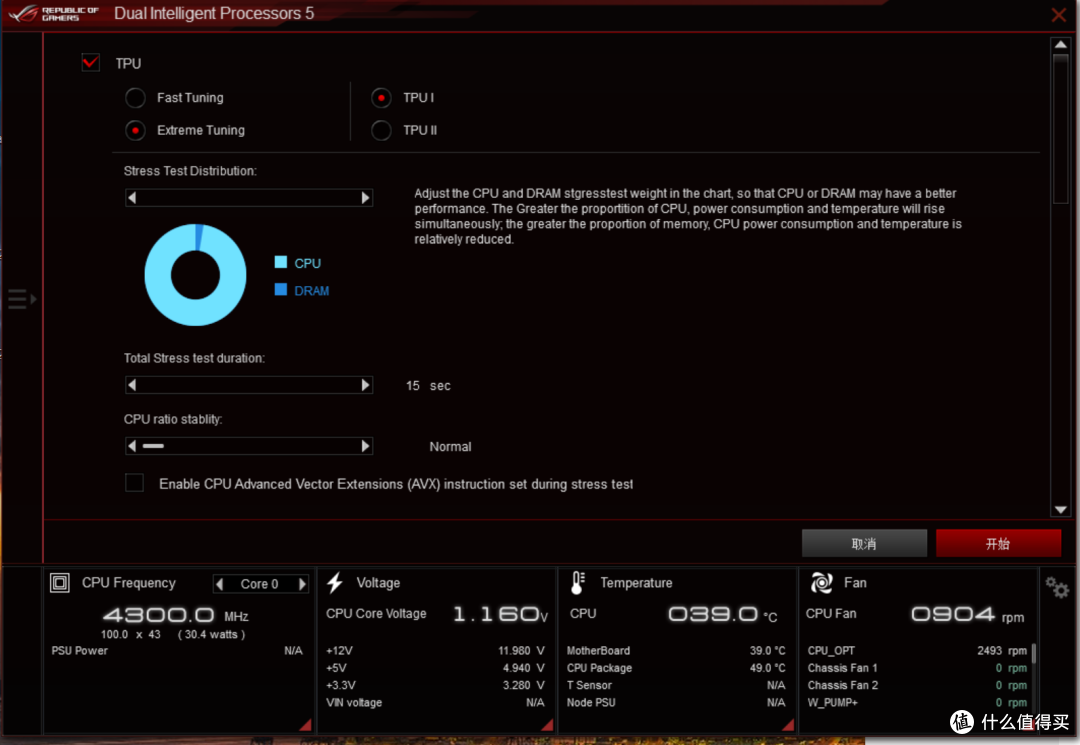Click the CPU Frequency chip icon
The width and height of the screenshot is (1080, 745).
pyautogui.click(x=60, y=583)
